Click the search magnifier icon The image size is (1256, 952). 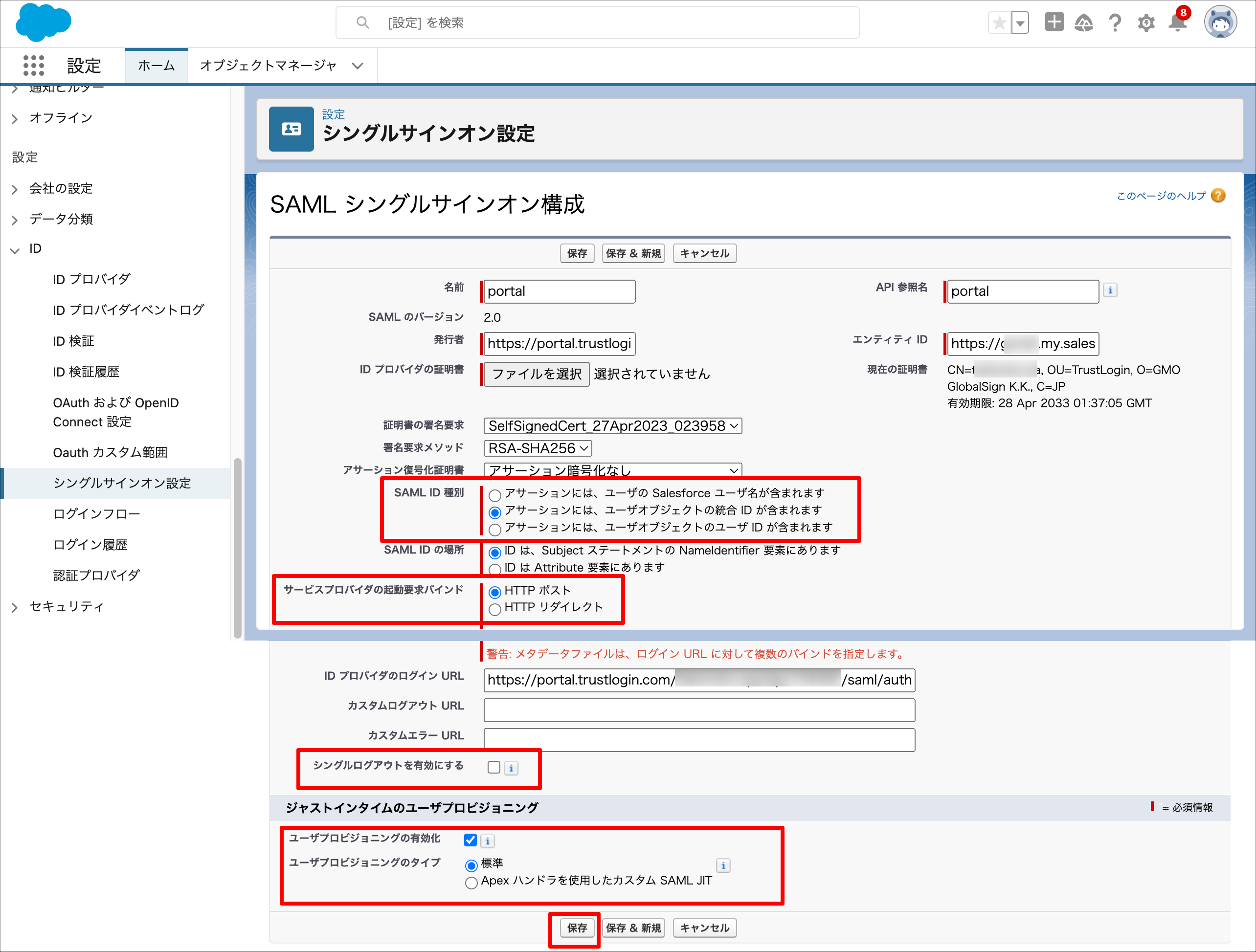coord(362,22)
